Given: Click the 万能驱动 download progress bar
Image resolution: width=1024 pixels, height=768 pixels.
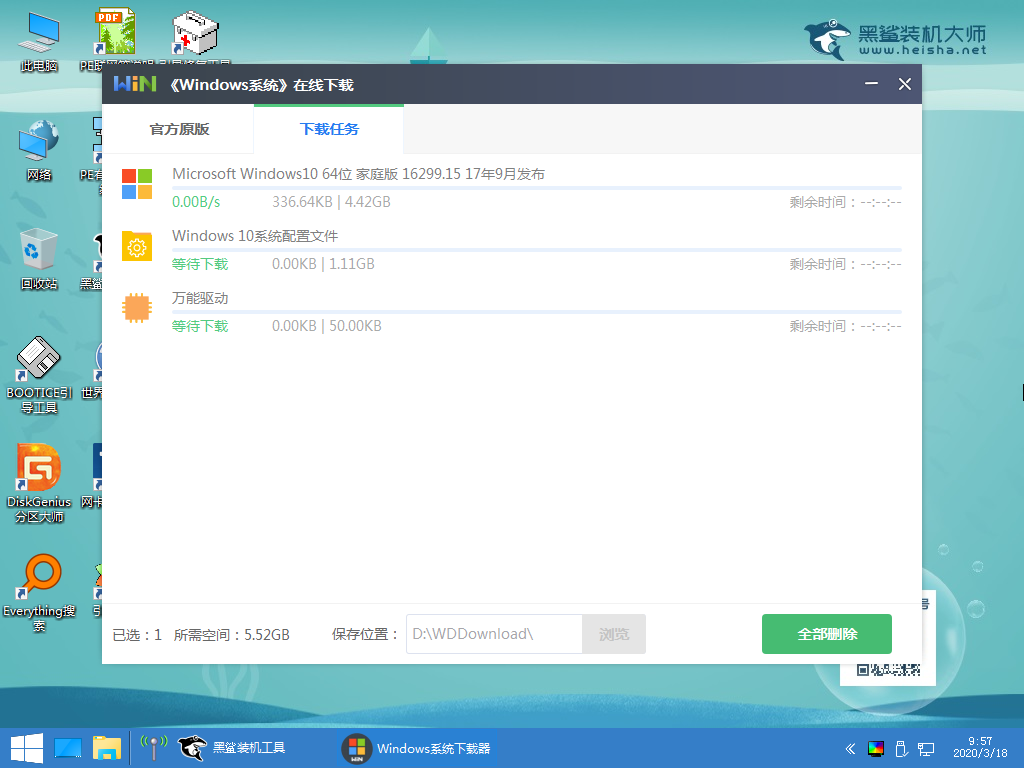Looking at the screenshot, I should [537, 312].
